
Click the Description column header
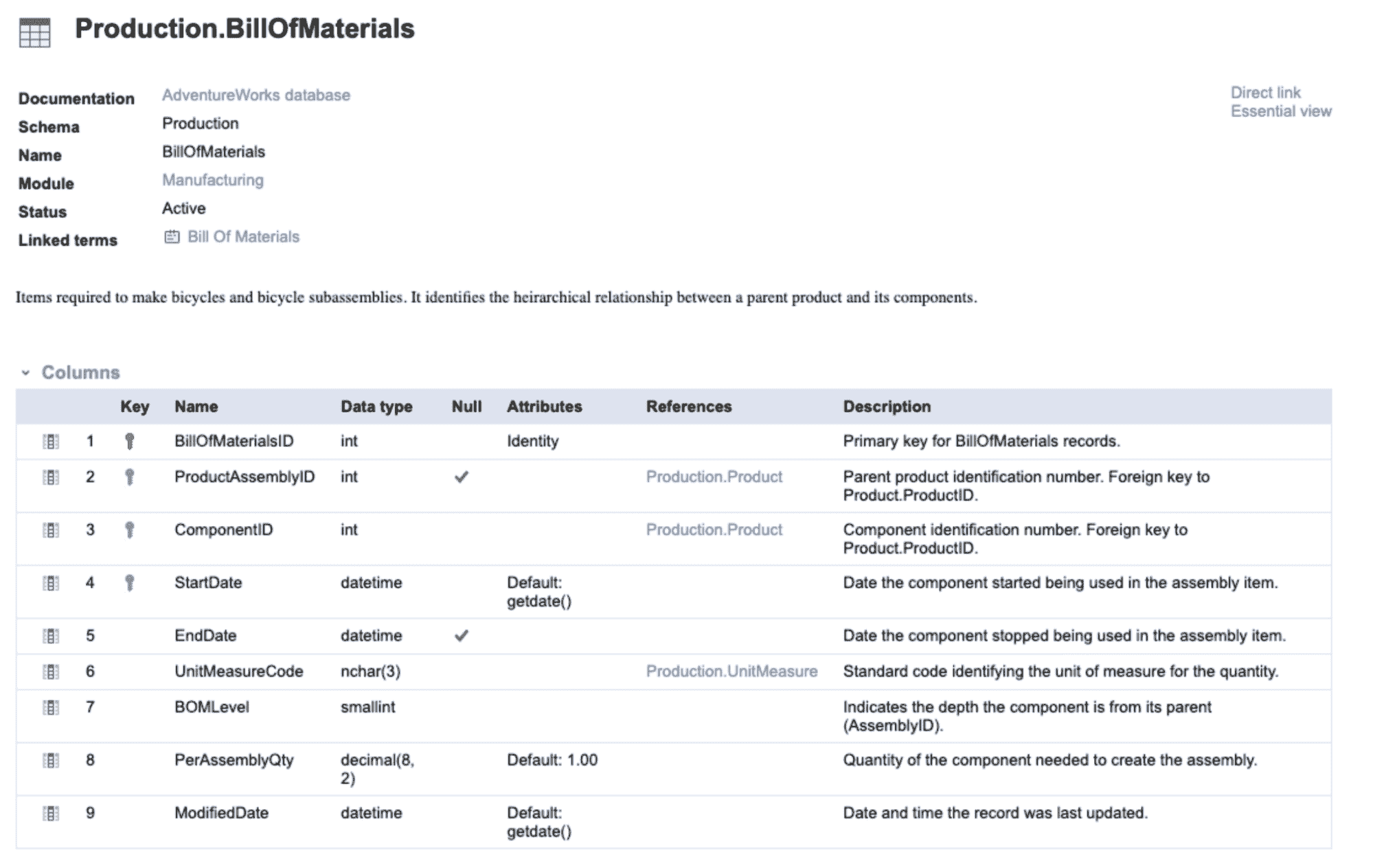click(x=887, y=407)
